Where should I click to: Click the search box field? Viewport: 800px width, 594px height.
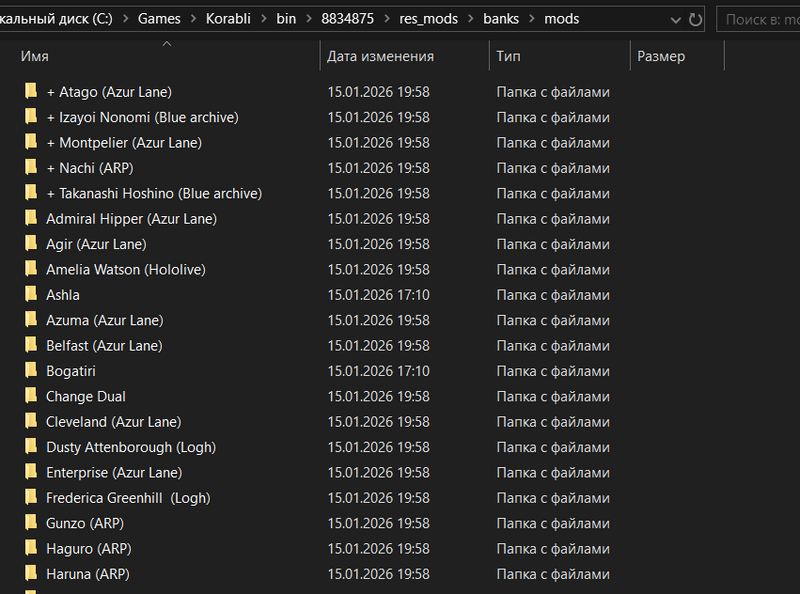(760, 19)
